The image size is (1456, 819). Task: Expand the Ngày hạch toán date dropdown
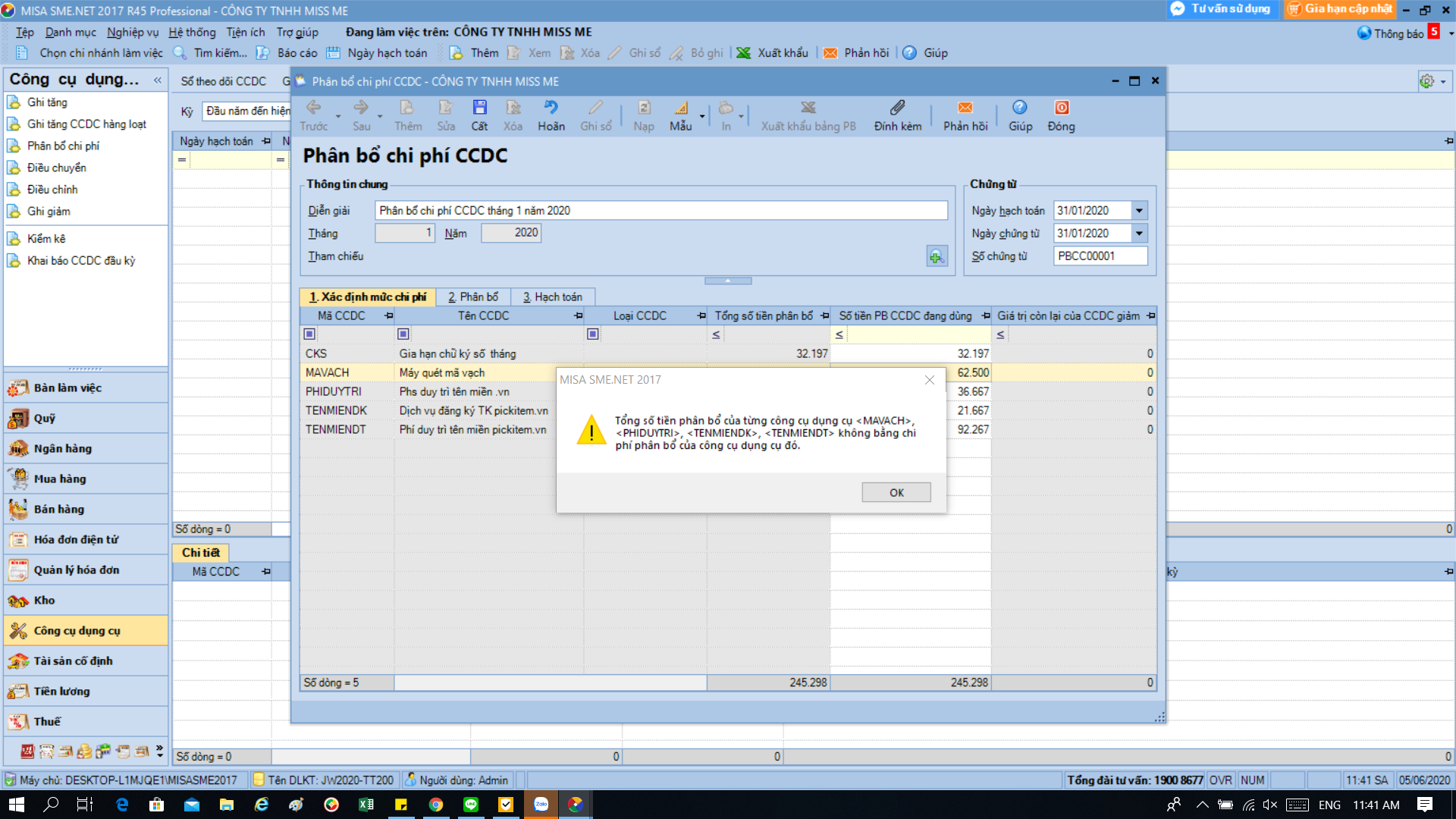[1139, 211]
